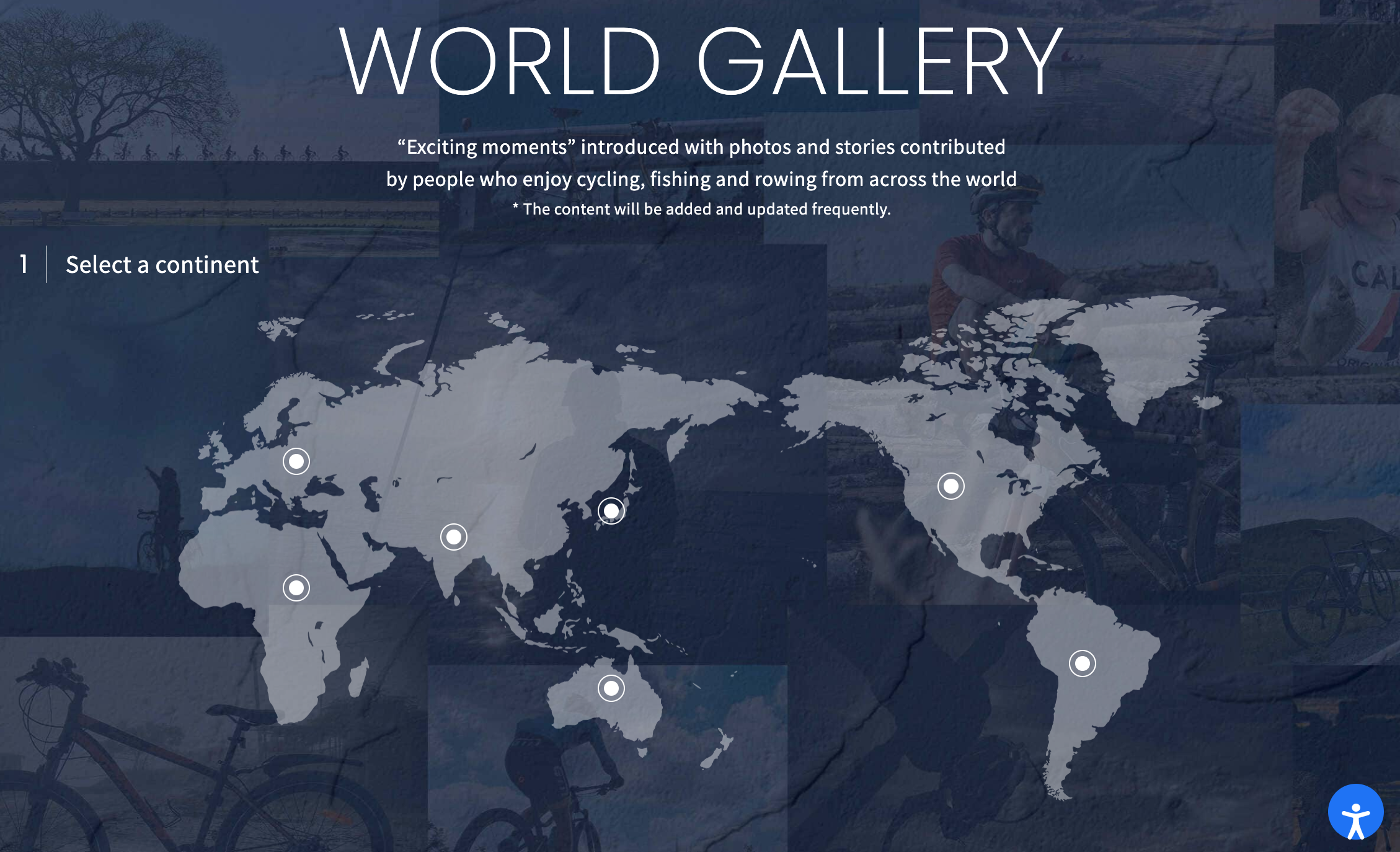
Task: Select the South America map marker
Action: click(x=1083, y=663)
